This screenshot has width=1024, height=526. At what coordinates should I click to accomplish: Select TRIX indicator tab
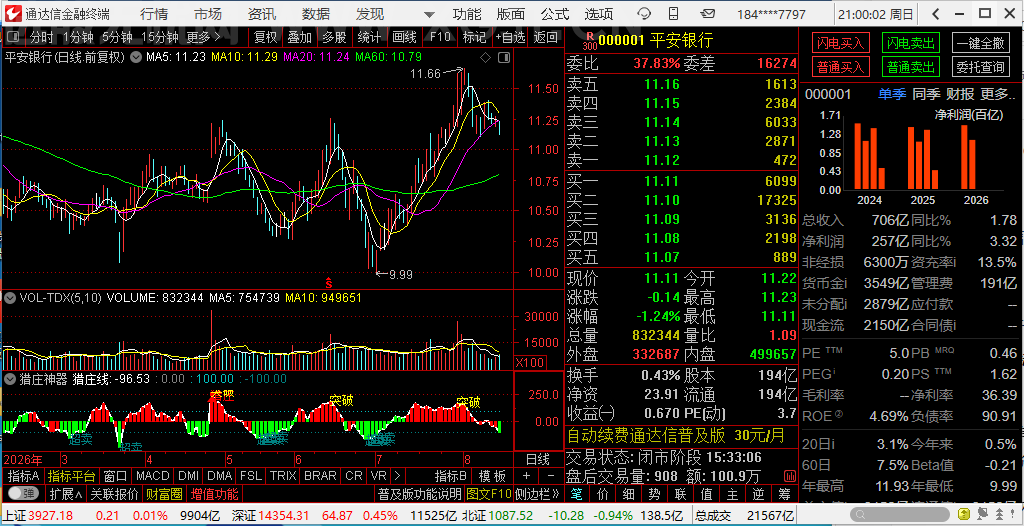283,476
